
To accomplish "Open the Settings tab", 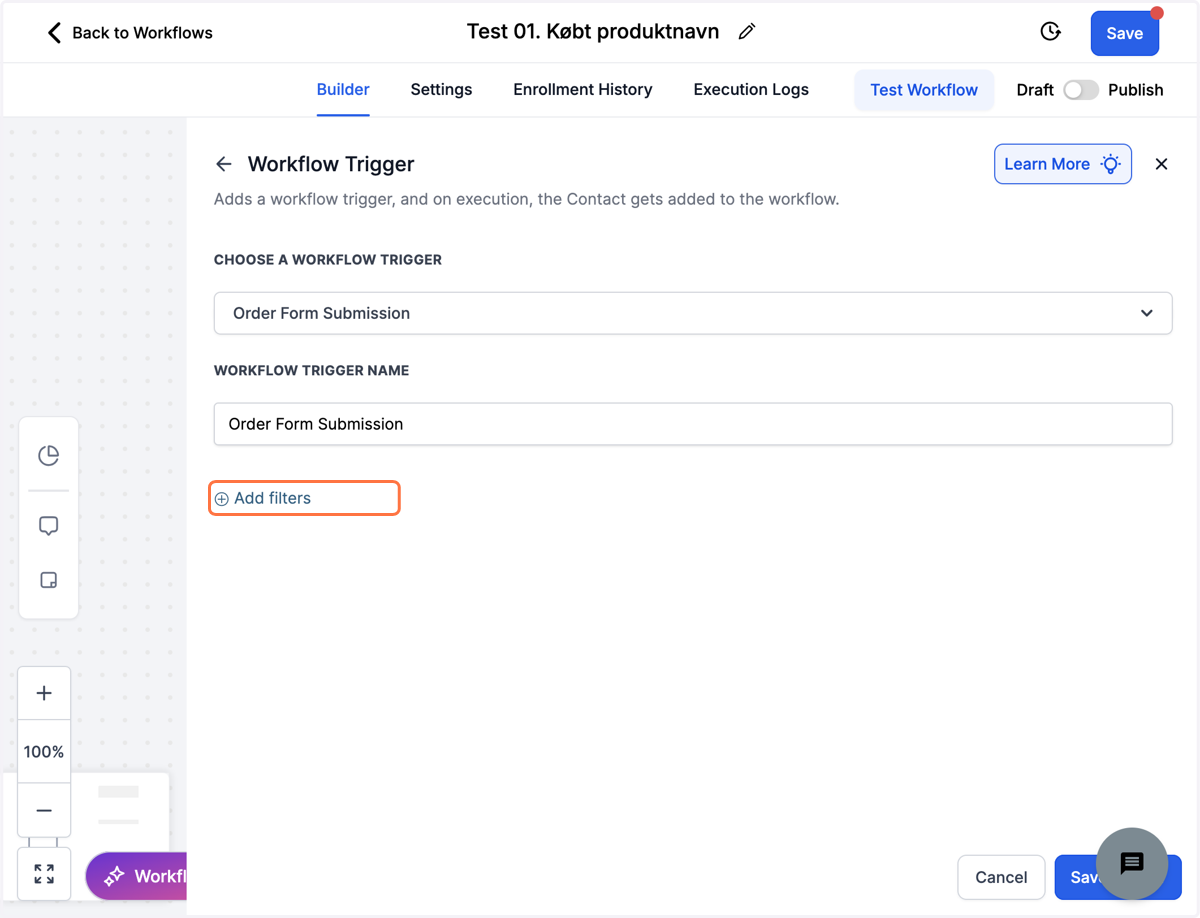I will pos(441,89).
